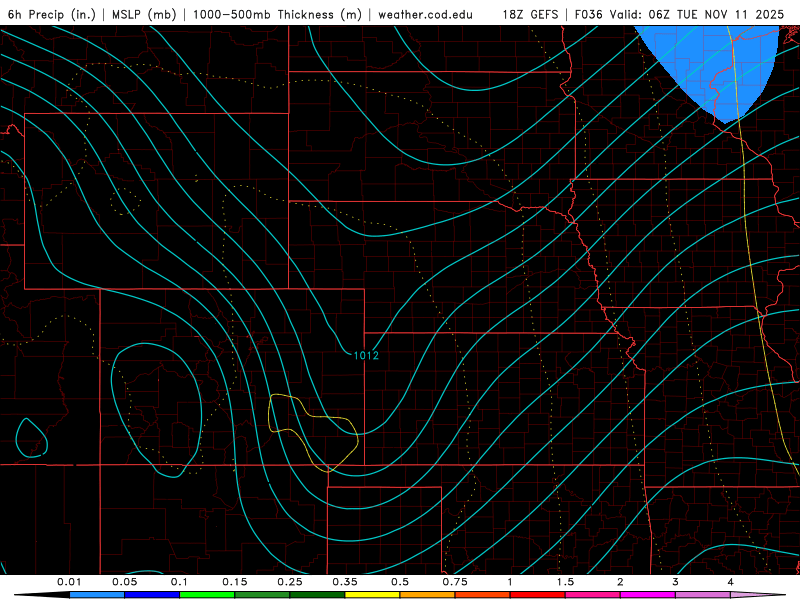Click the '6h Precip (in.)' header text

point(52,14)
